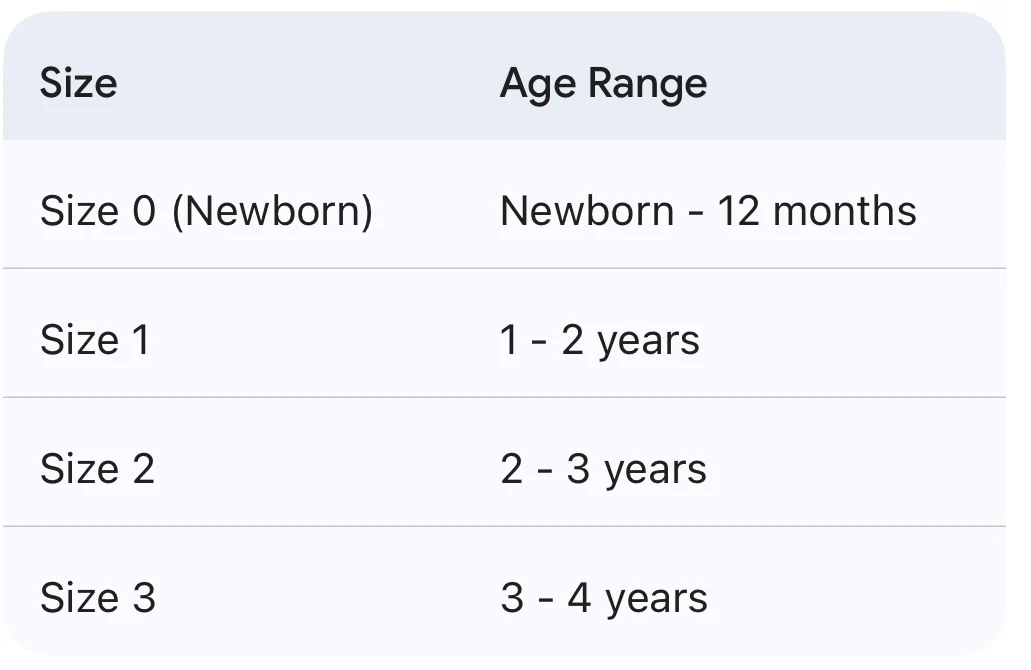Select the 2 - 3 years cell
This screenshot has height=670, width=1031.
[603, 470]
